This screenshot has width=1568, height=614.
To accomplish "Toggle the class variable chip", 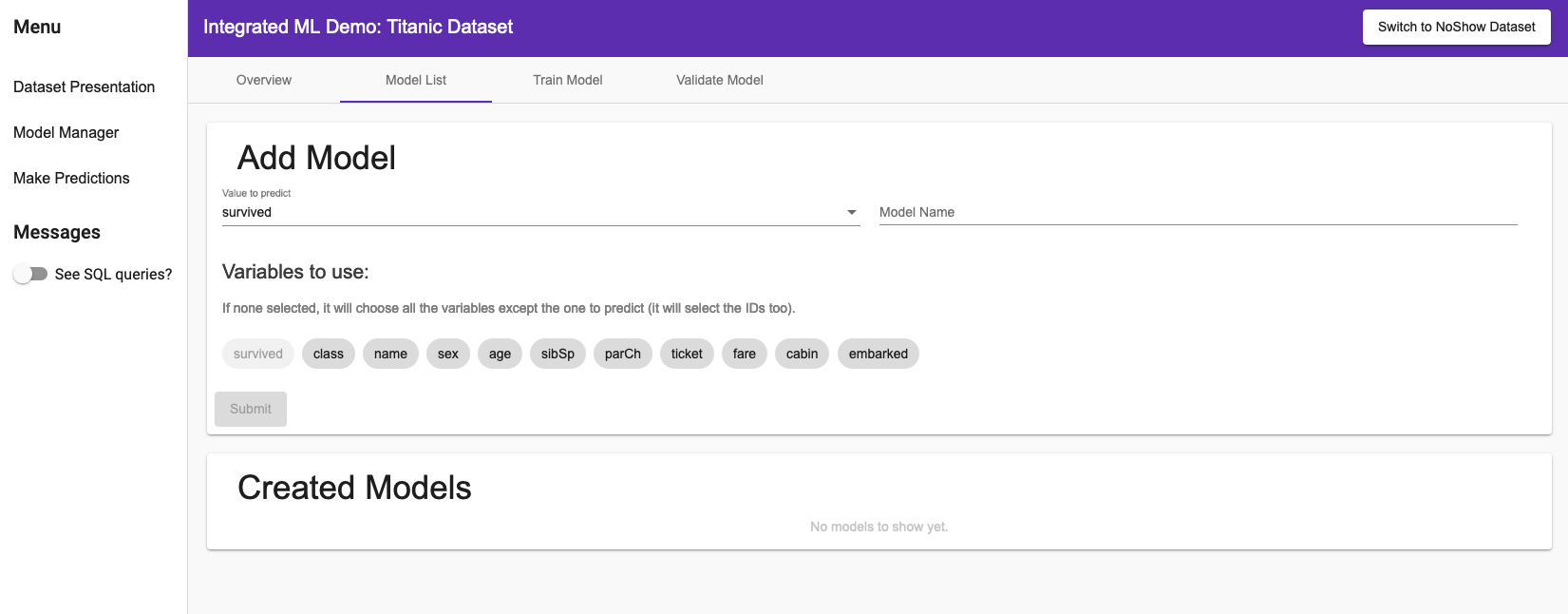I will [329, 354].
